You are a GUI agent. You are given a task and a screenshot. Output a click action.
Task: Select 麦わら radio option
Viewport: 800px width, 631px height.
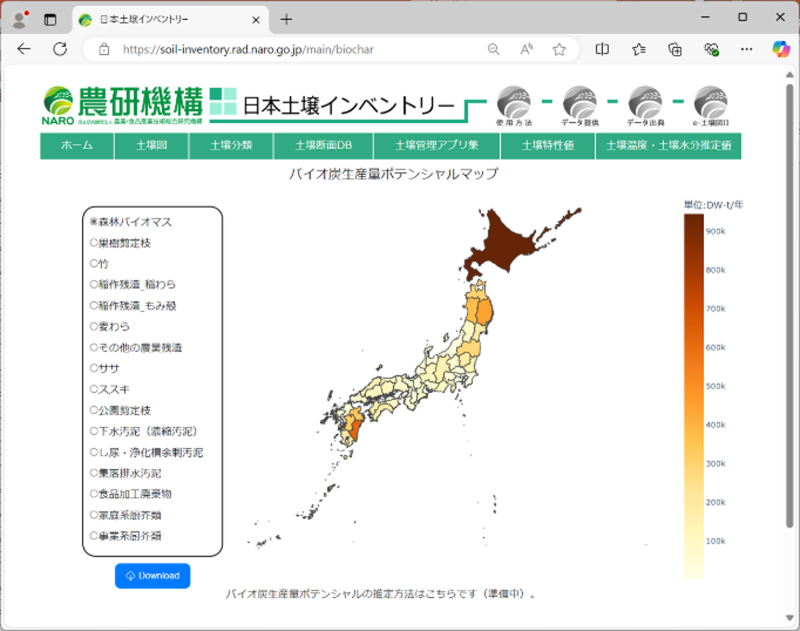[x=93, y=326]
